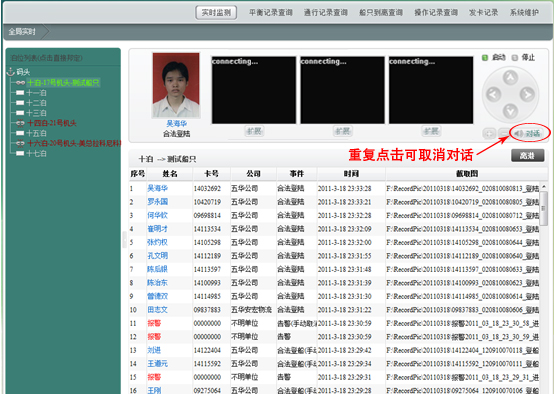This screenshot has height=394, width=554.
Task: Pan the camera down with the arrow
Action: coord(510,111)
